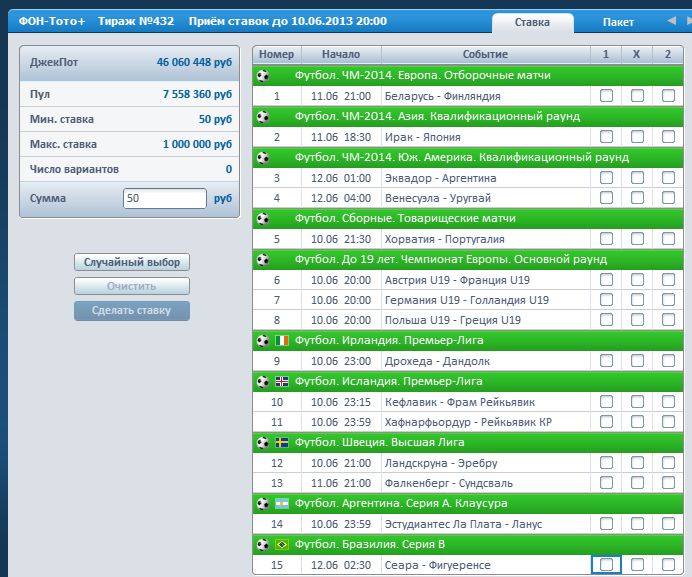Screen dimensions: 692x577
Task: Click the Argentina flag icon
Action: (x=282, y=503)
